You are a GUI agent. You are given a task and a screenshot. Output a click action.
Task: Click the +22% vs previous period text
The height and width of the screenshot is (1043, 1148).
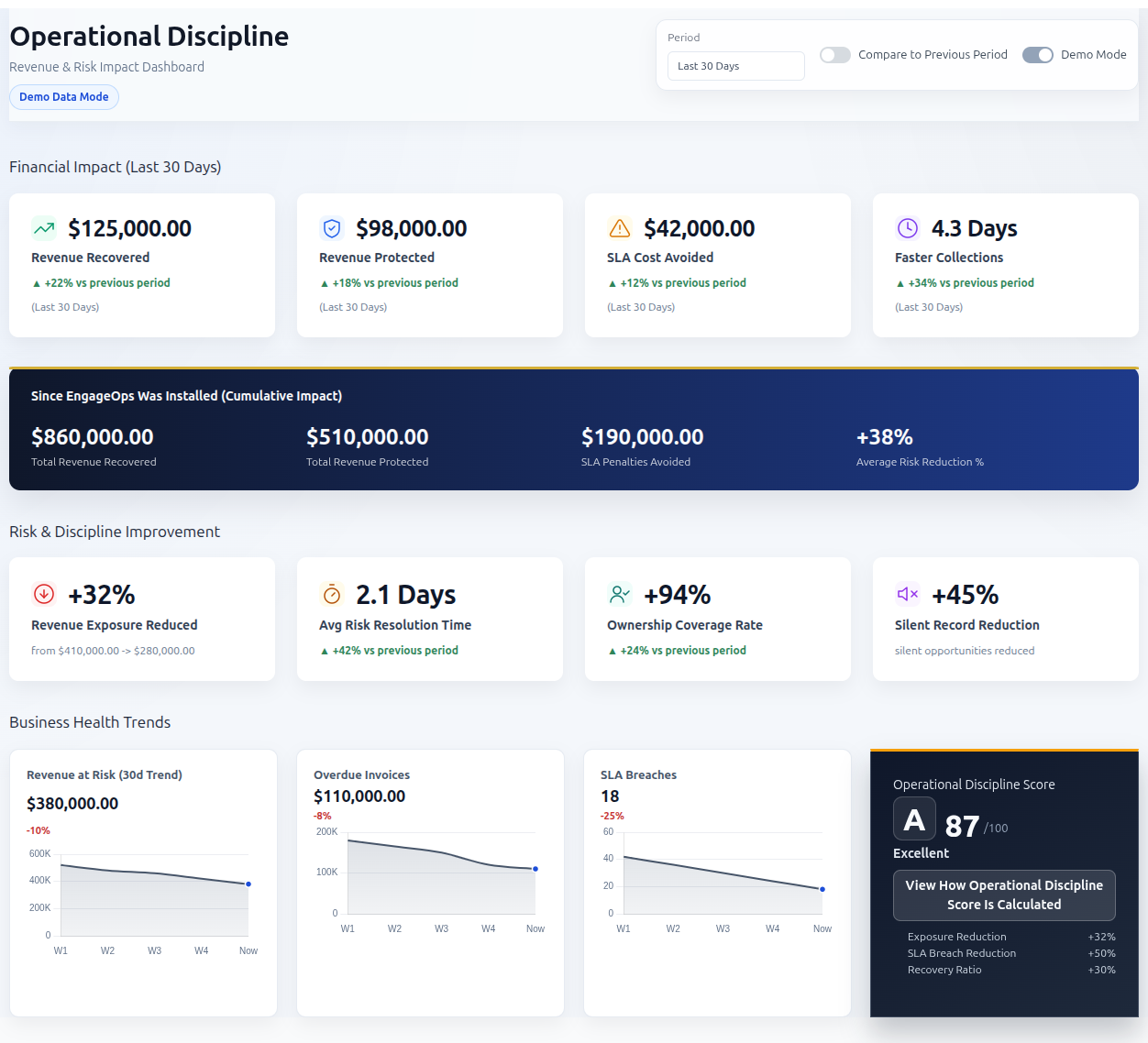(101, 283)
